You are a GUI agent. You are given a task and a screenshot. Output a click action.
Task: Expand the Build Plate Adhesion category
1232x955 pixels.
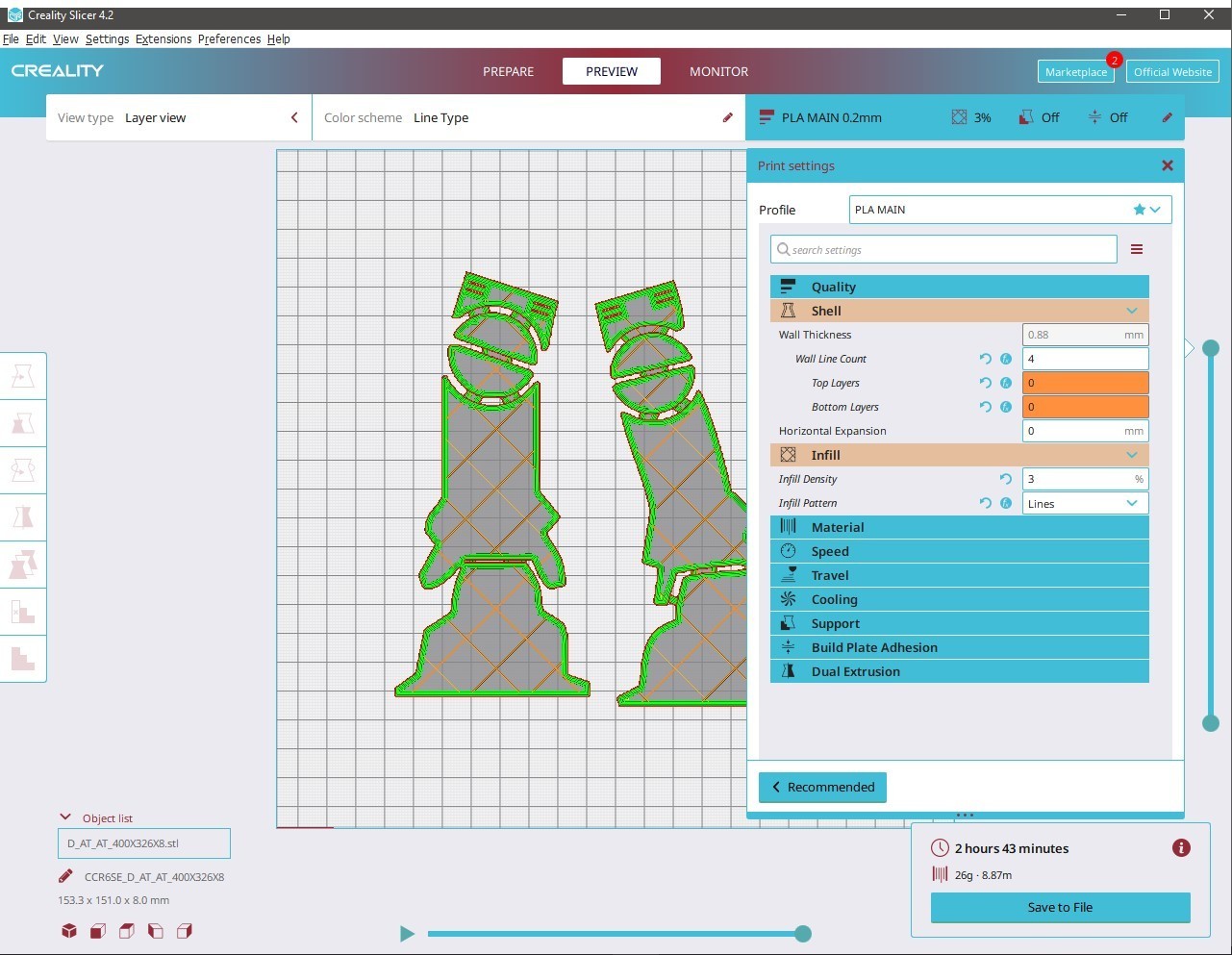pyautogui.click(x=960, y=647)
